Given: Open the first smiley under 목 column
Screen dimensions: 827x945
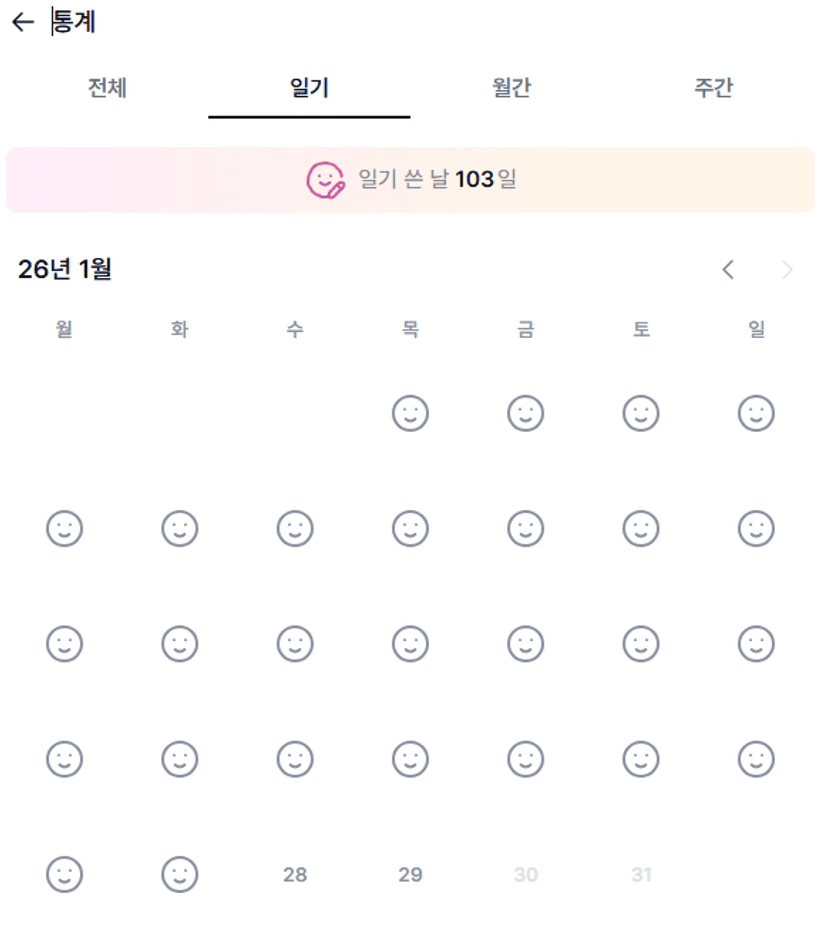Looking at the screenshot, I should click(x=410, y=413).
